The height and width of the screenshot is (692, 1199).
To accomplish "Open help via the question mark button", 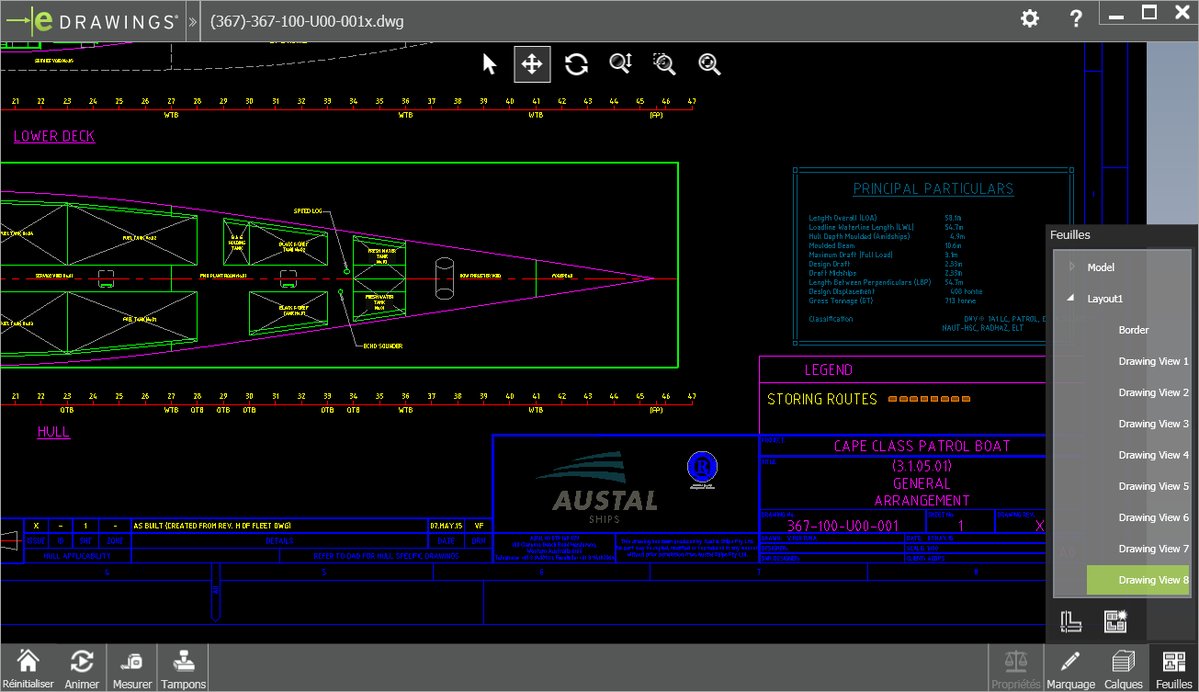I will (1075, 18).
